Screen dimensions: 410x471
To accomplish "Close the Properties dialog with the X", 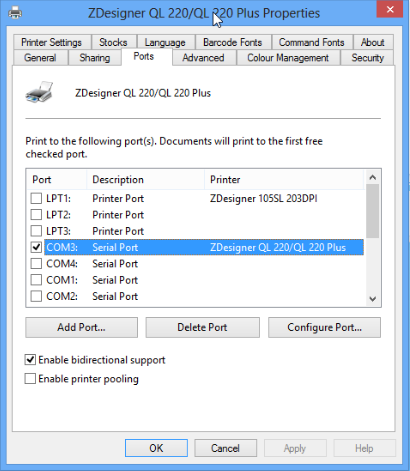I will click(x=390, y=9).
